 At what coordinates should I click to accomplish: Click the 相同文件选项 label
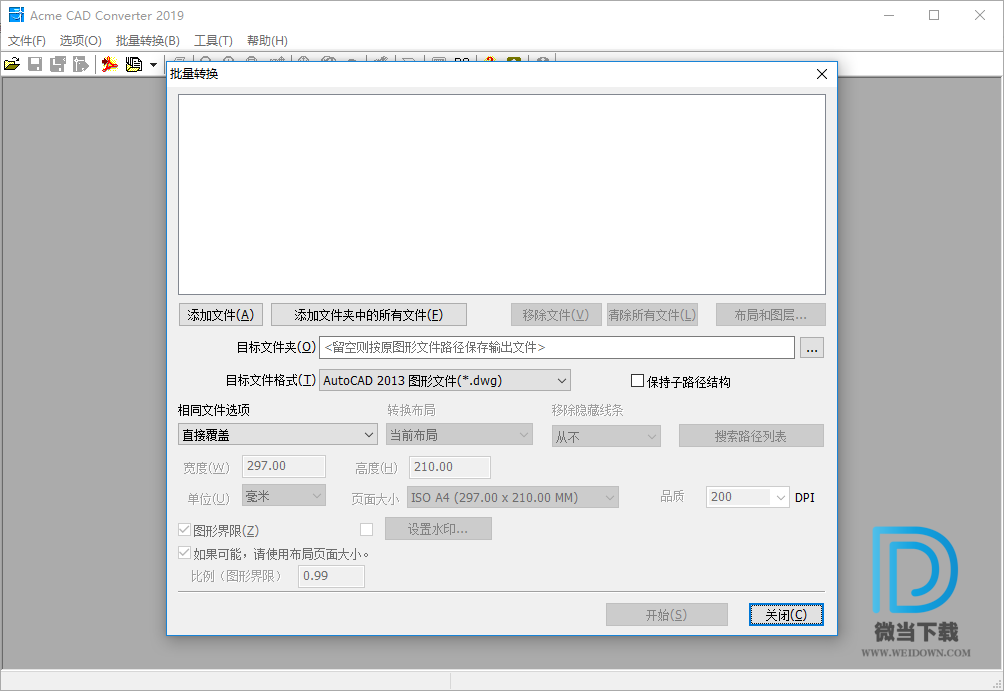214,410
